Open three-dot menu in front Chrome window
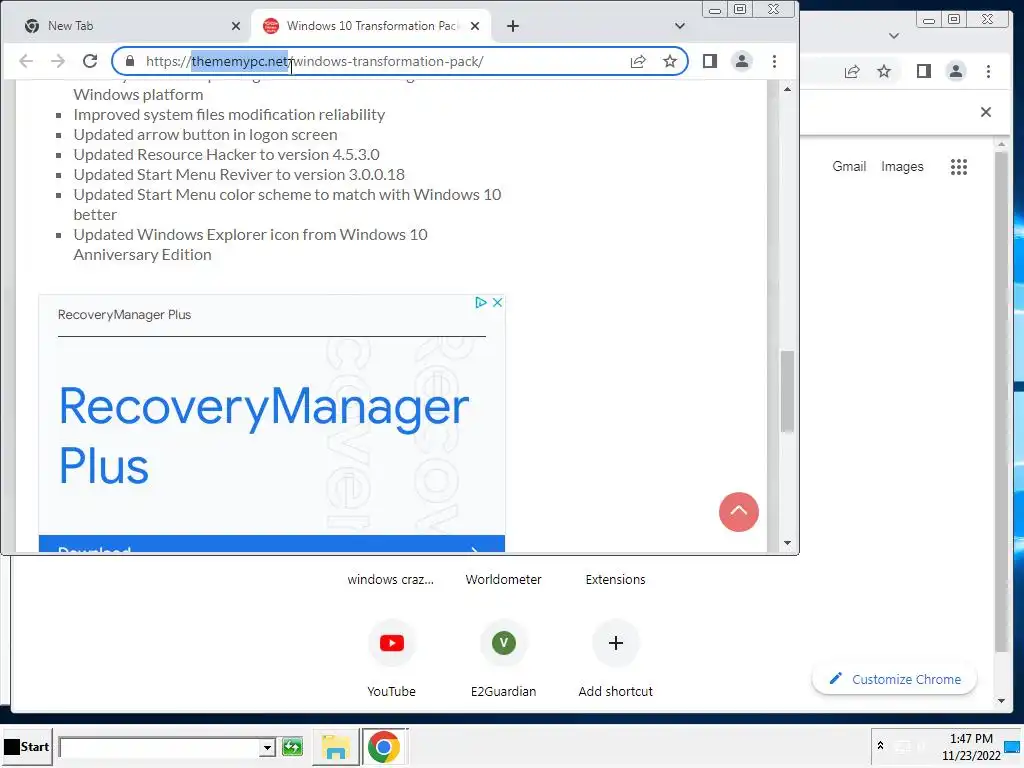This screenshot has height=768, width=1024. (775, 61)
